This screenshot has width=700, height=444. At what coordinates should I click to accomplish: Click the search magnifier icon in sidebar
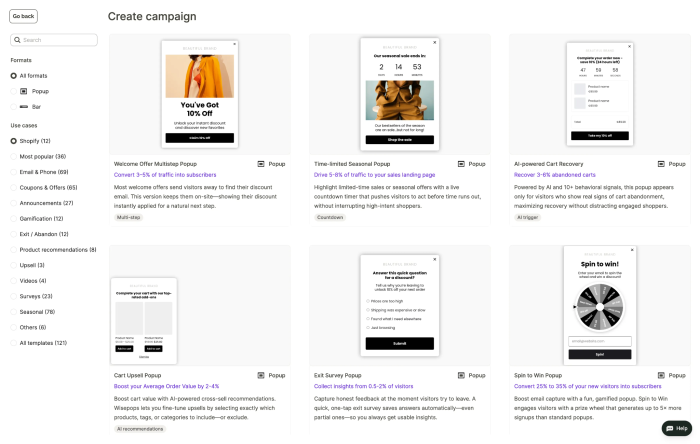coord(17,40)
